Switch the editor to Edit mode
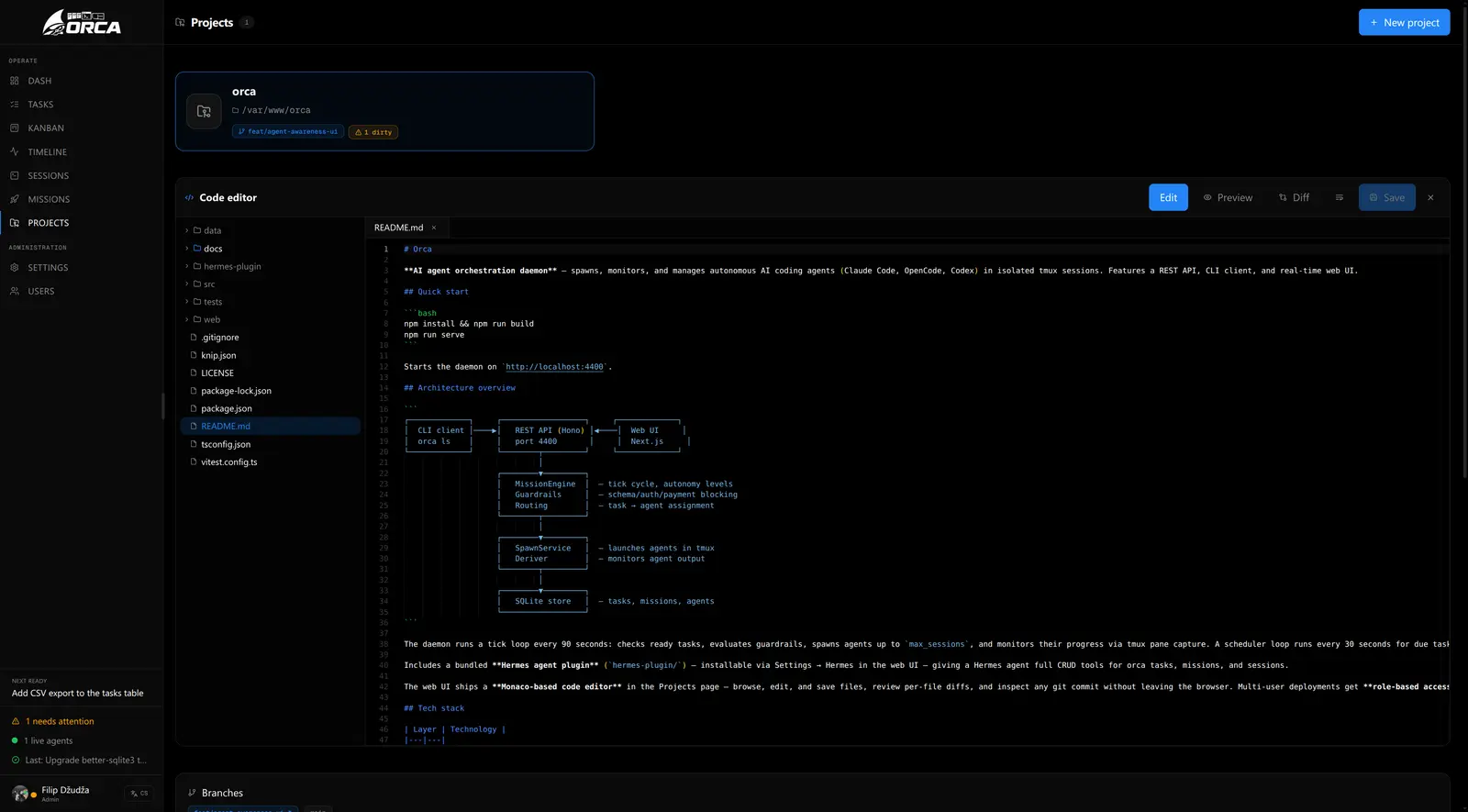This screenshot has width=1468, height=812. pos(1168,197)
